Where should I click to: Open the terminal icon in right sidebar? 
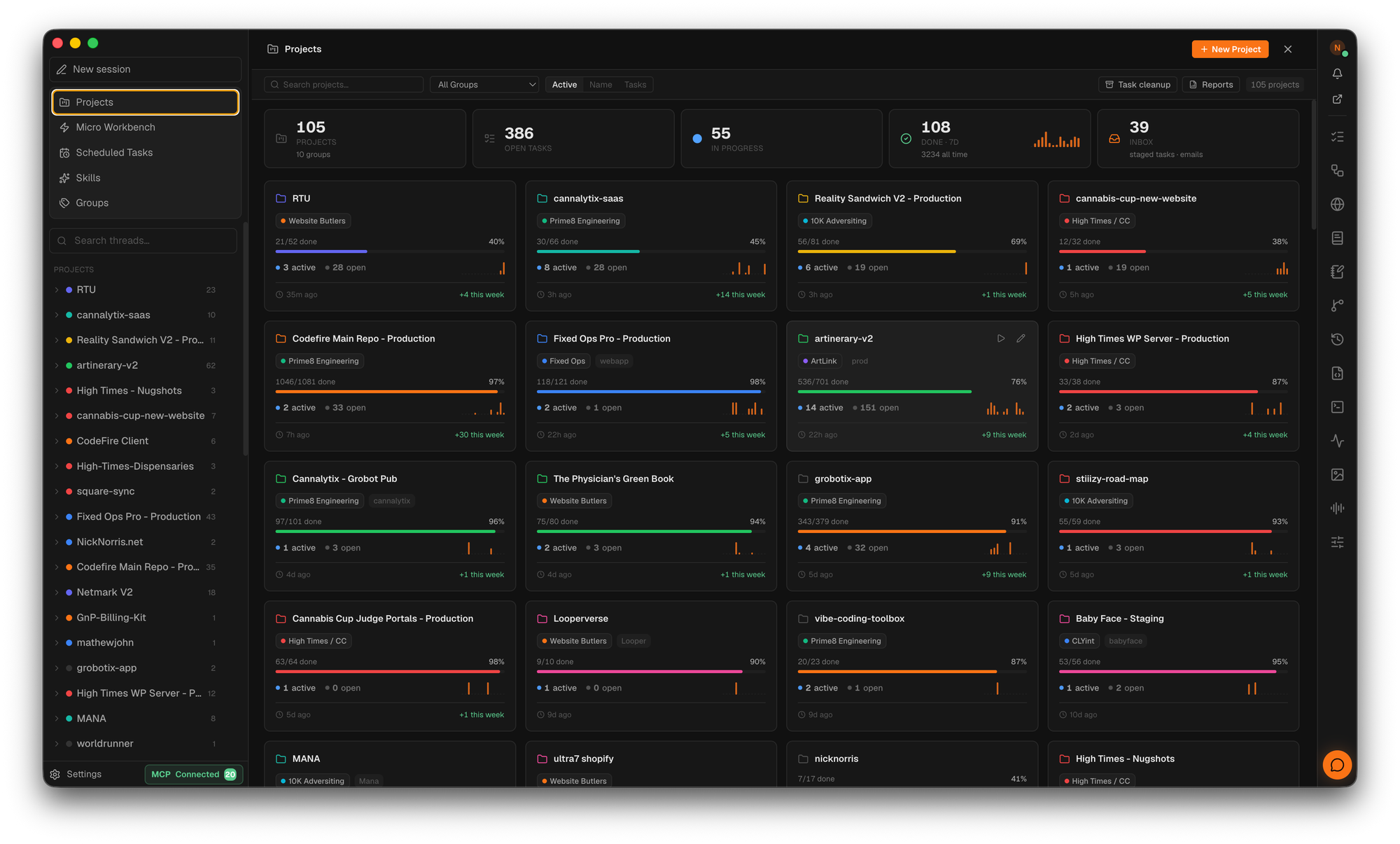[x=1337, y=407]
